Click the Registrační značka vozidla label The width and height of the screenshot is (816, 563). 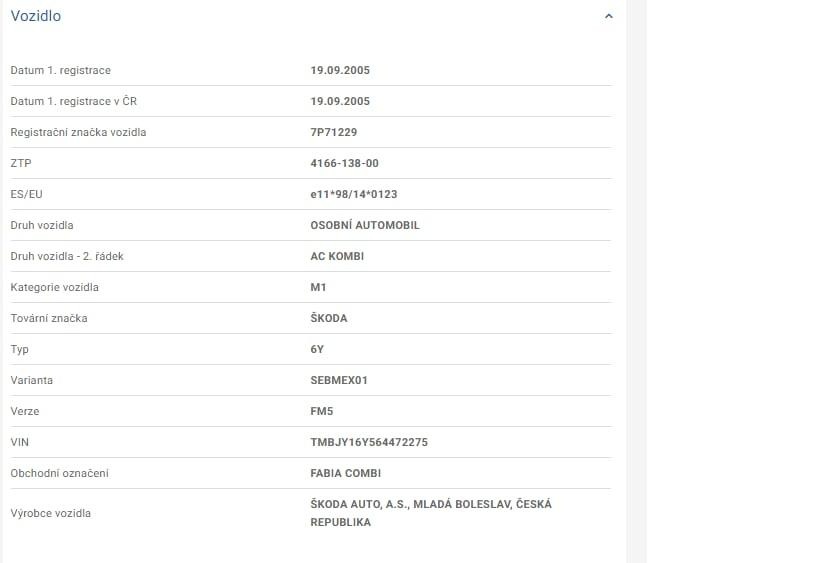(x=78, y=132)
